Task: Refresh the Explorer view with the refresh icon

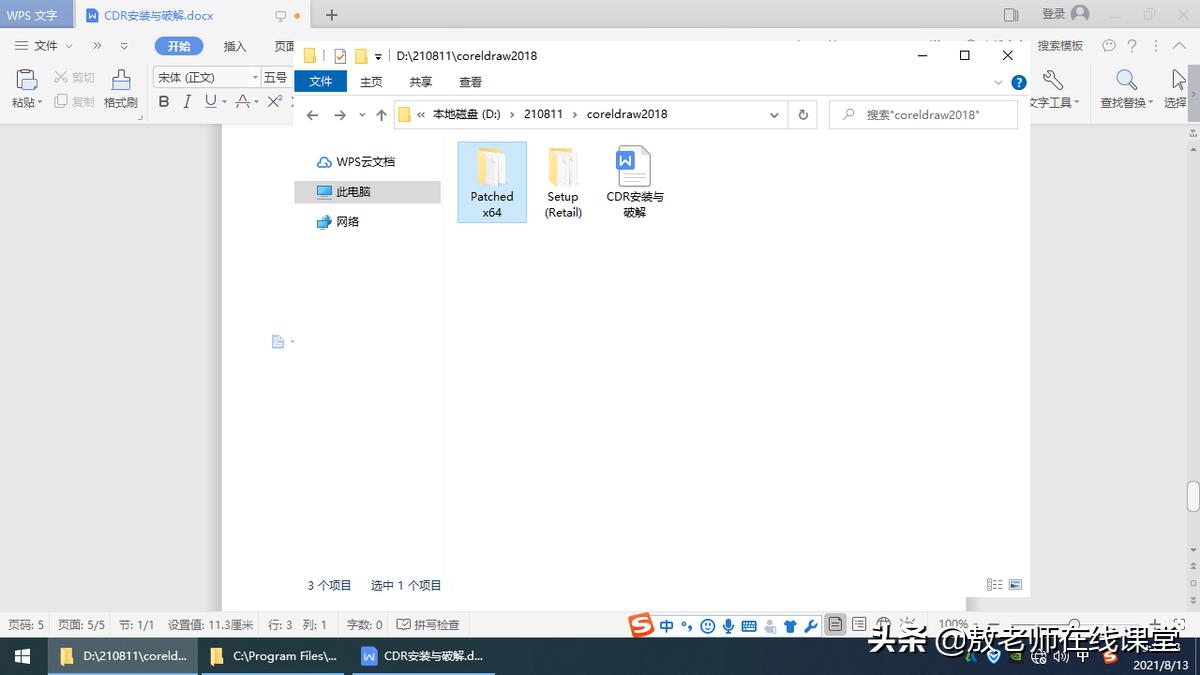Action: tap(803, 114)
